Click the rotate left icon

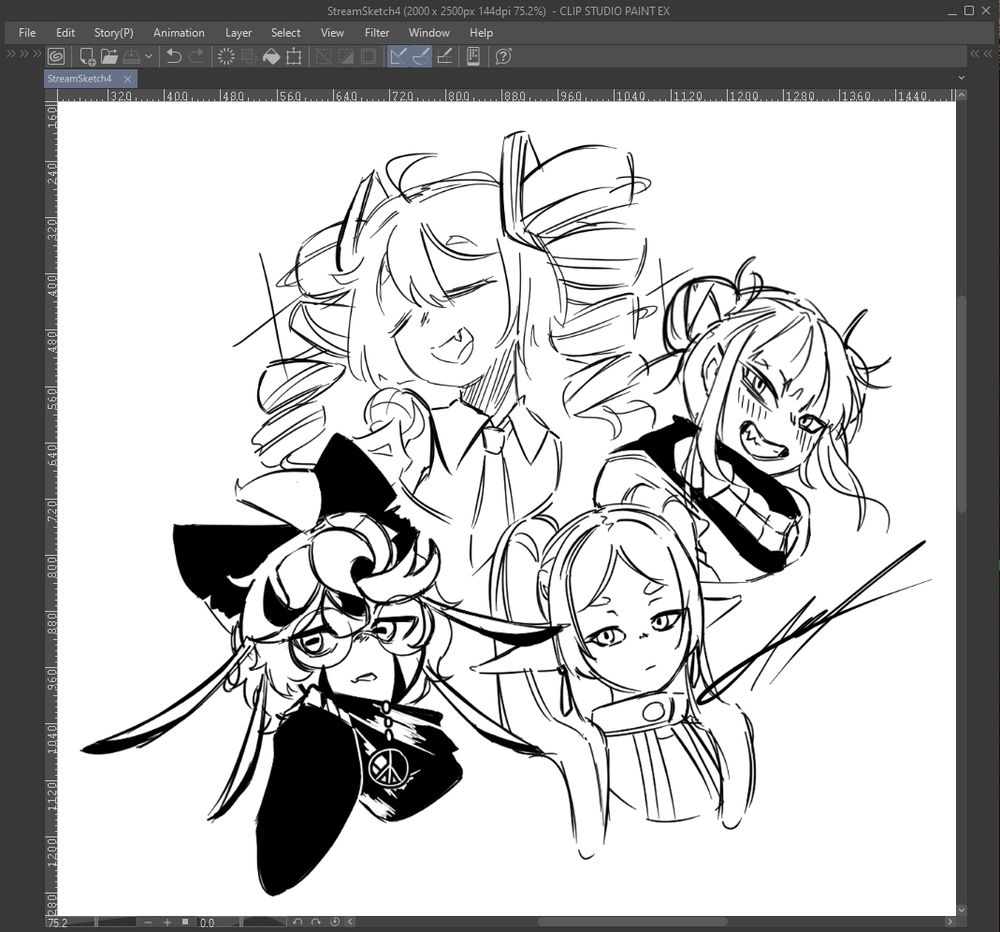pyautogui.click(x=298, y=922)
